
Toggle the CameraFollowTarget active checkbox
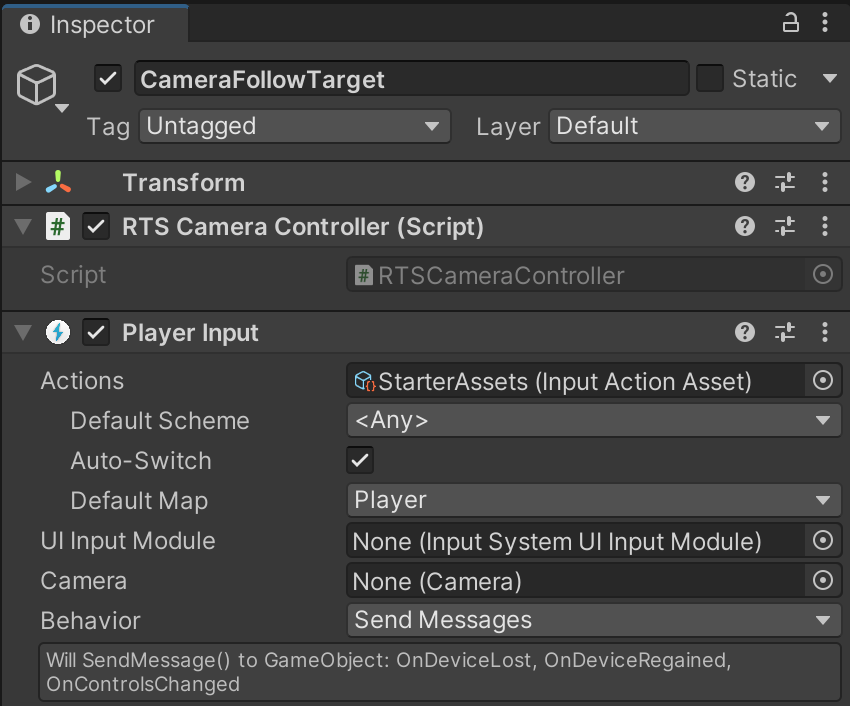click(x=108, y=79)
